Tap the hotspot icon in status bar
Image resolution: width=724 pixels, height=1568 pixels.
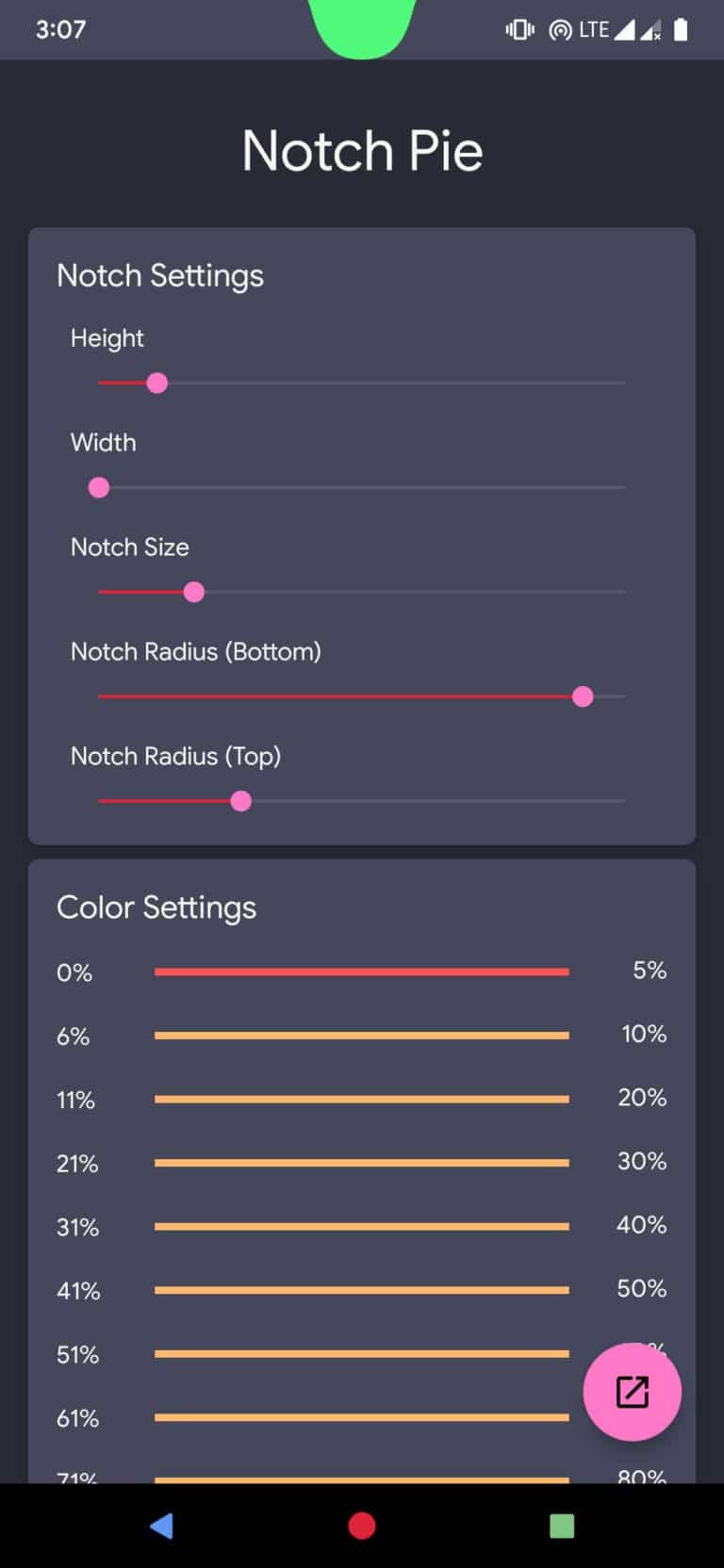point(560,30)
